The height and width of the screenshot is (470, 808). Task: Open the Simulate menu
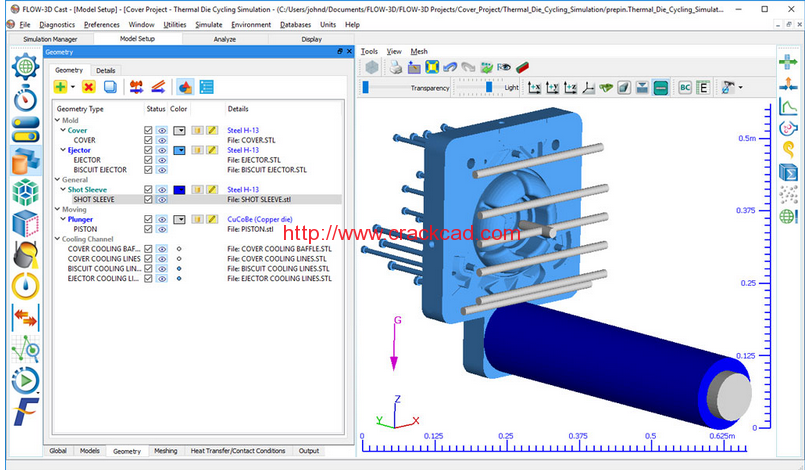click(x=209, y=25)
